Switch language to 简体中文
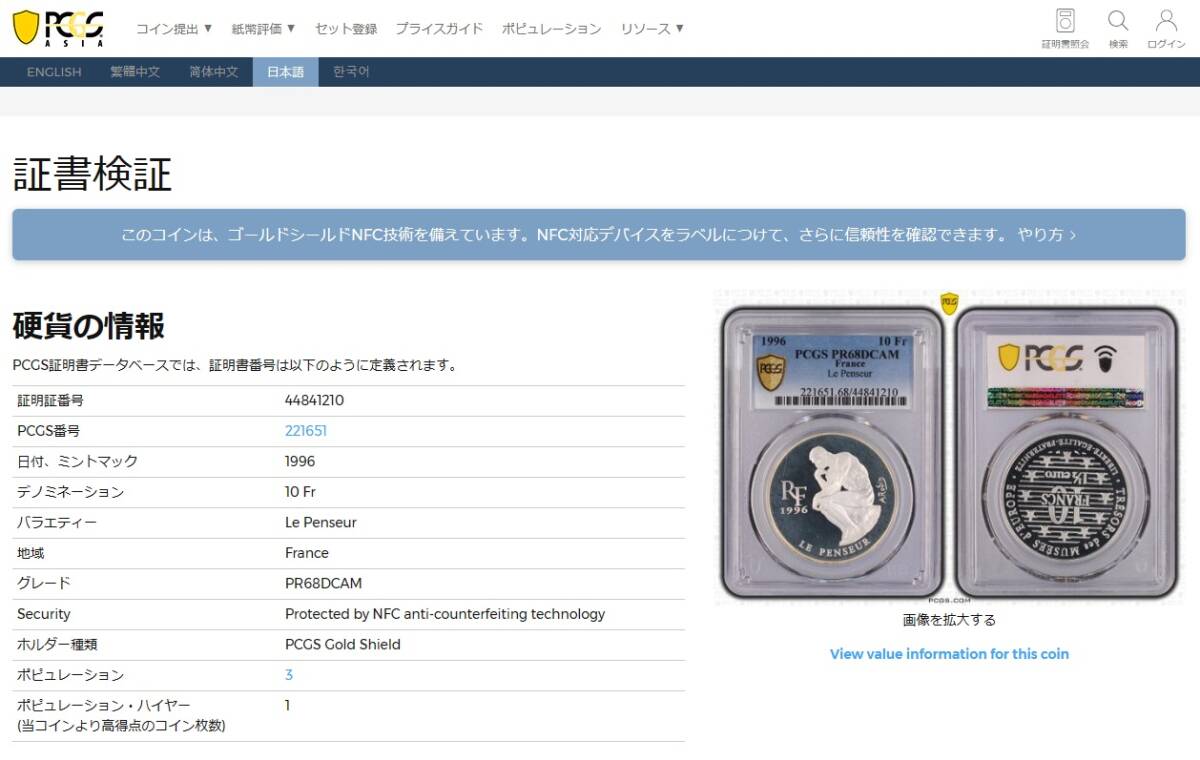Screen dimensions: 1200x760 coord(214,72)
